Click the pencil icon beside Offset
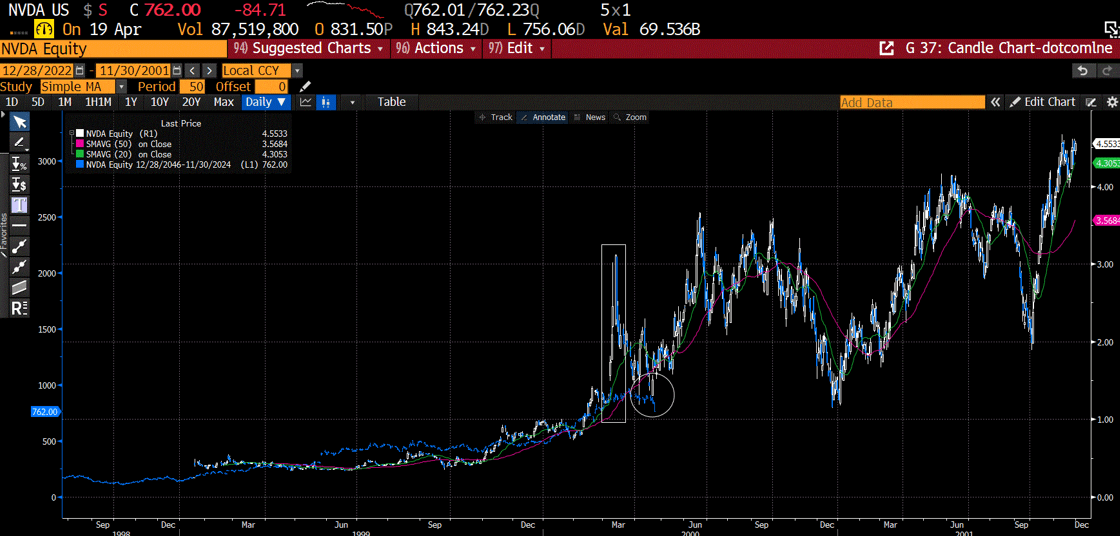 point(306,86)
